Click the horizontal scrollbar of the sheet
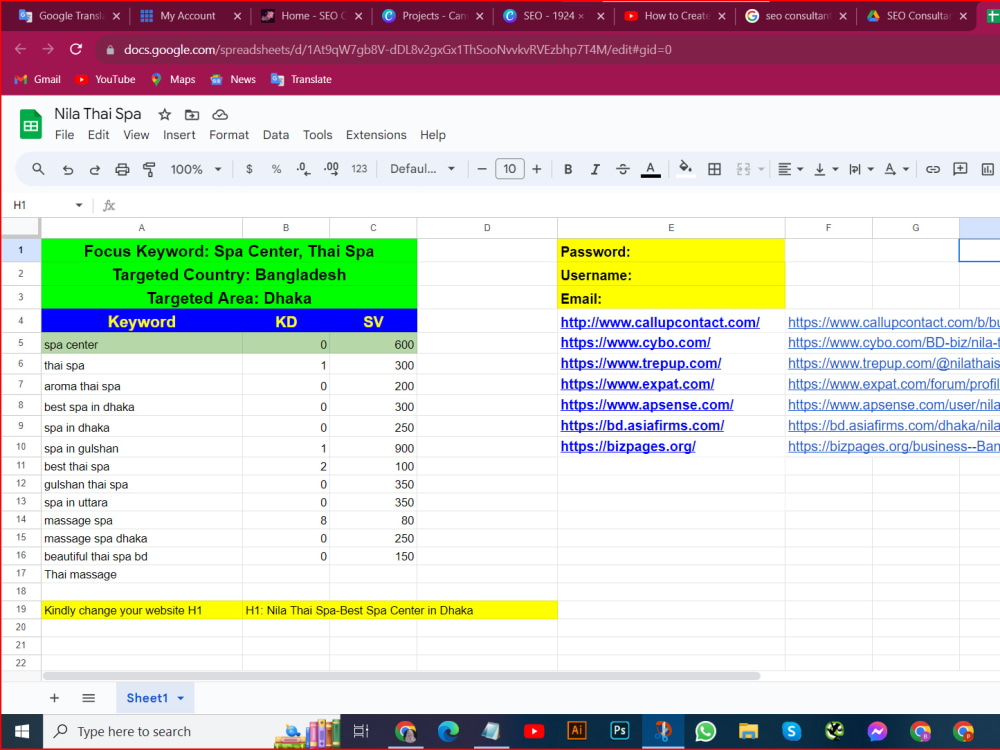Viewport: 1000px width, 750px height. pyautogui.click(x=401, y=675)
